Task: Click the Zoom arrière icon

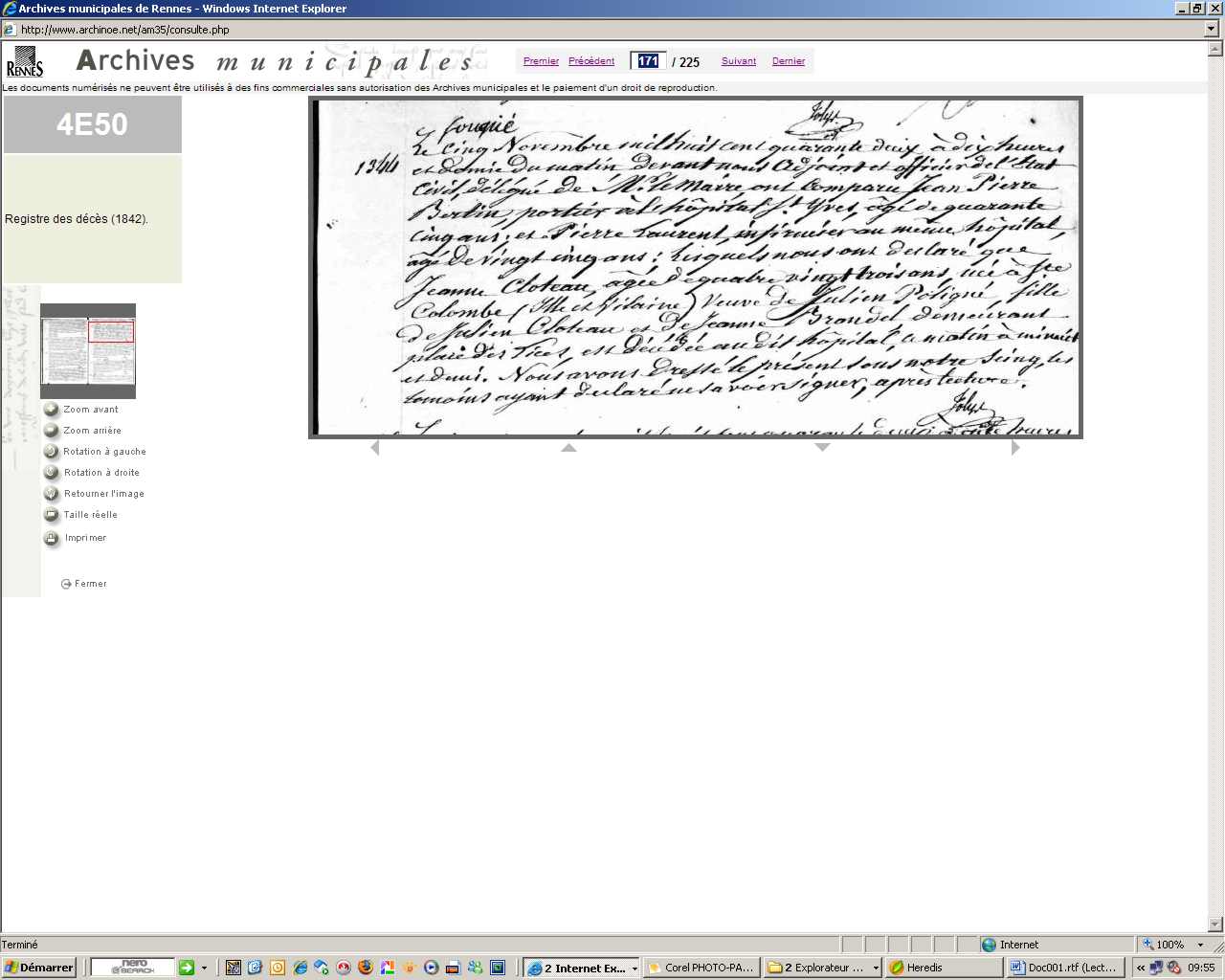Action: coord(52,431)
